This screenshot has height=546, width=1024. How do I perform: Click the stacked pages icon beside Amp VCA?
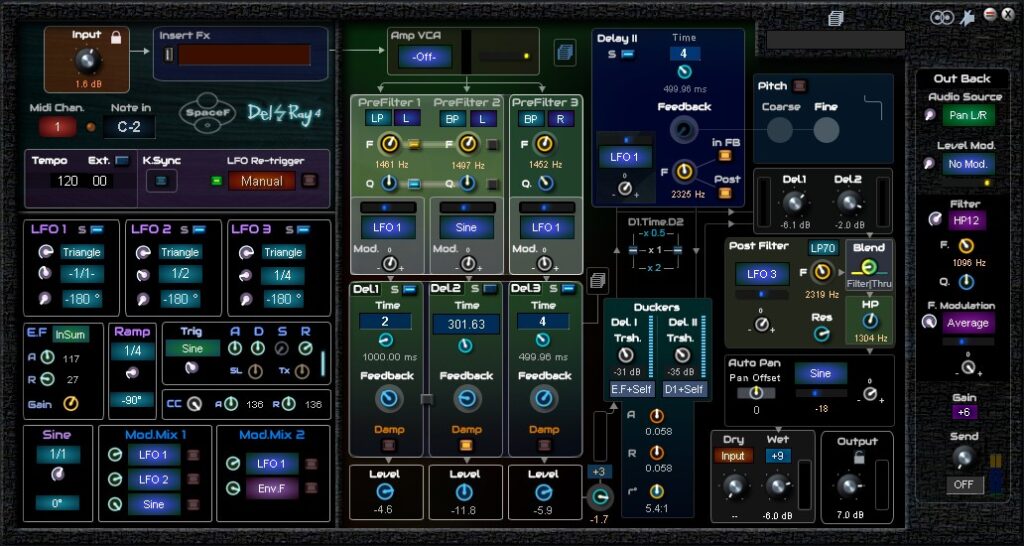click(x=564, y=51)
